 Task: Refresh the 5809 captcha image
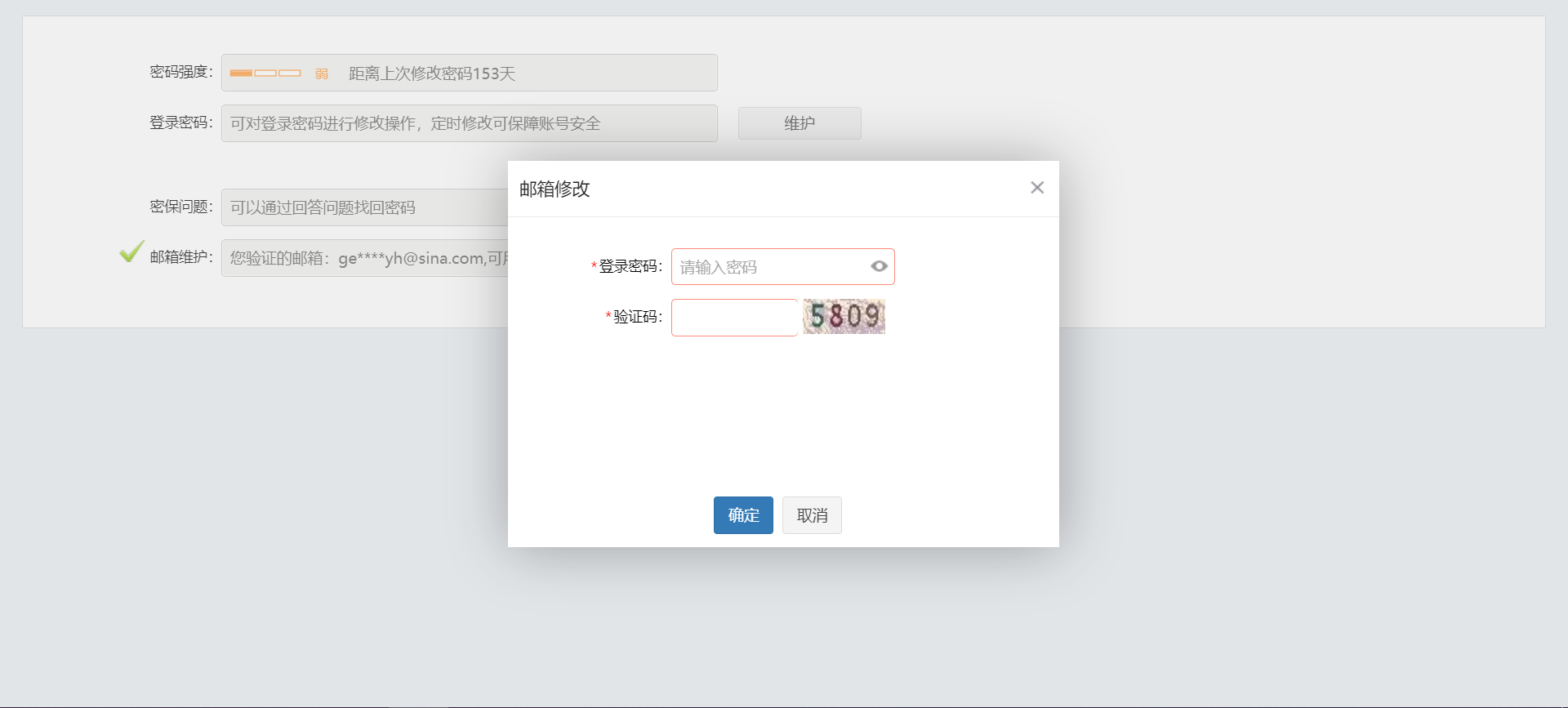point(844,317)
